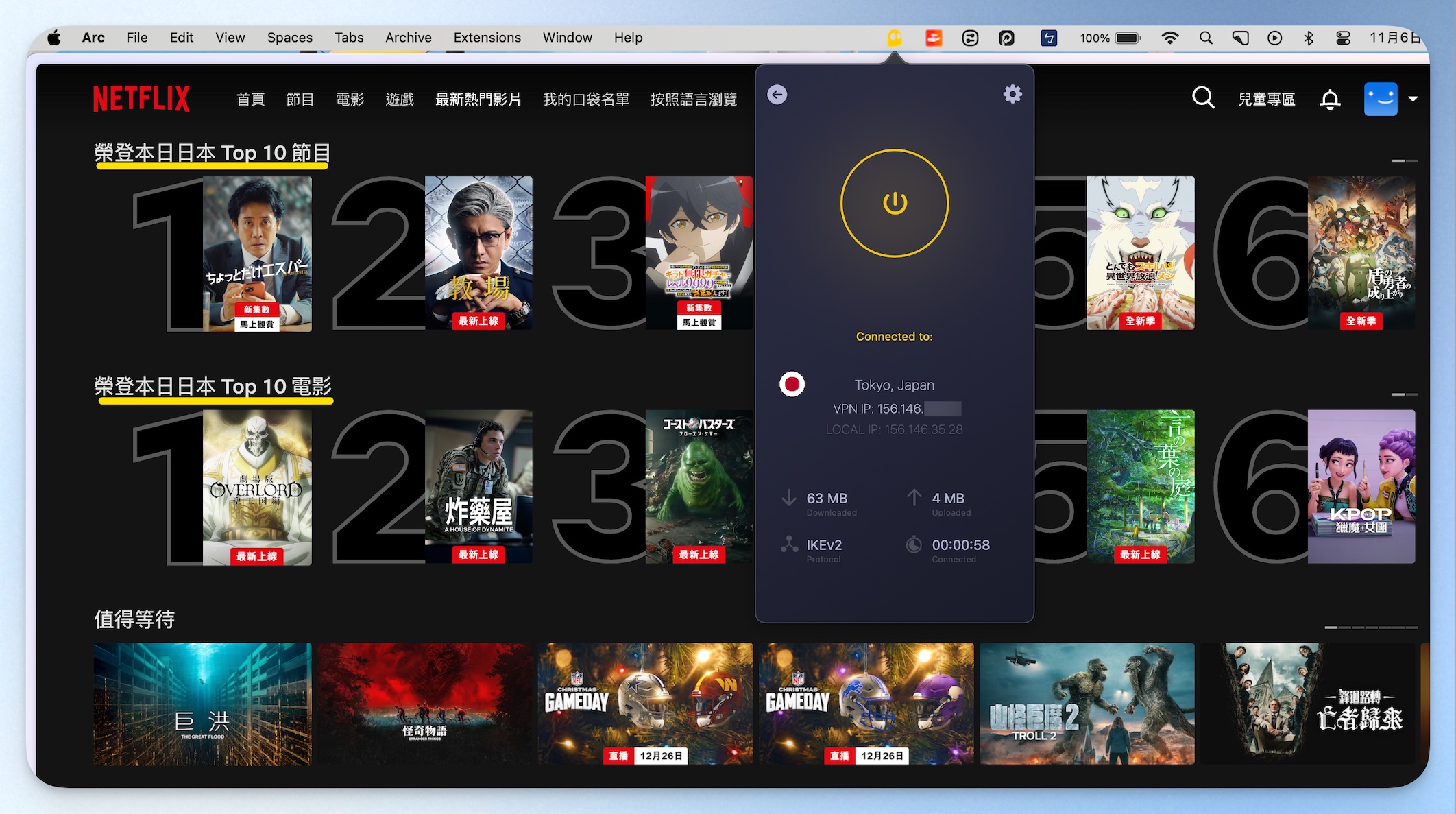
Task: Open the Overlord movie poster
Action: 257,488
